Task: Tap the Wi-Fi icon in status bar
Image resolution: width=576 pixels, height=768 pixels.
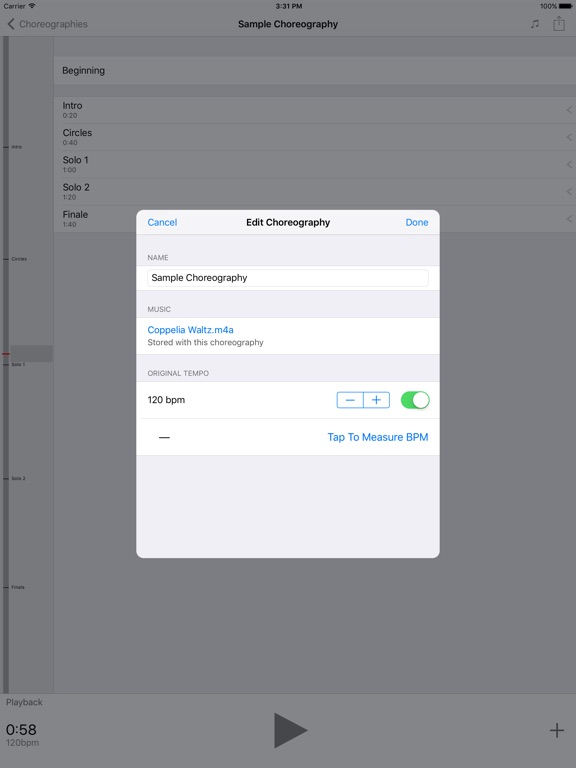Action: pos(32,6)
